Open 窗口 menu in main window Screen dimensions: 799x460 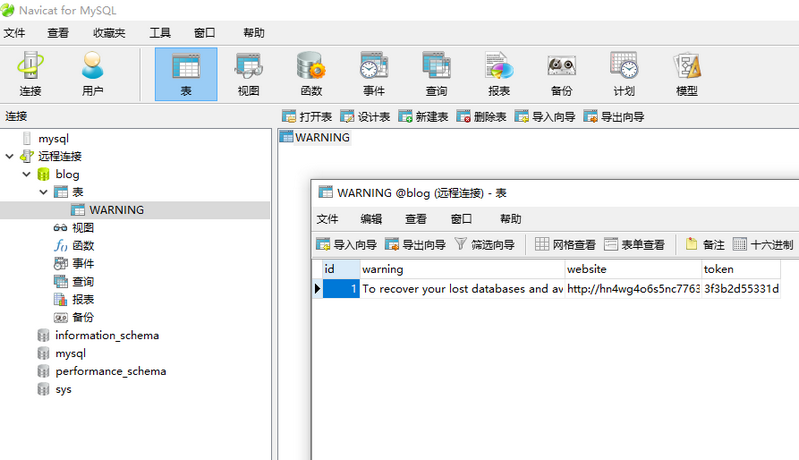coord(205,33)
